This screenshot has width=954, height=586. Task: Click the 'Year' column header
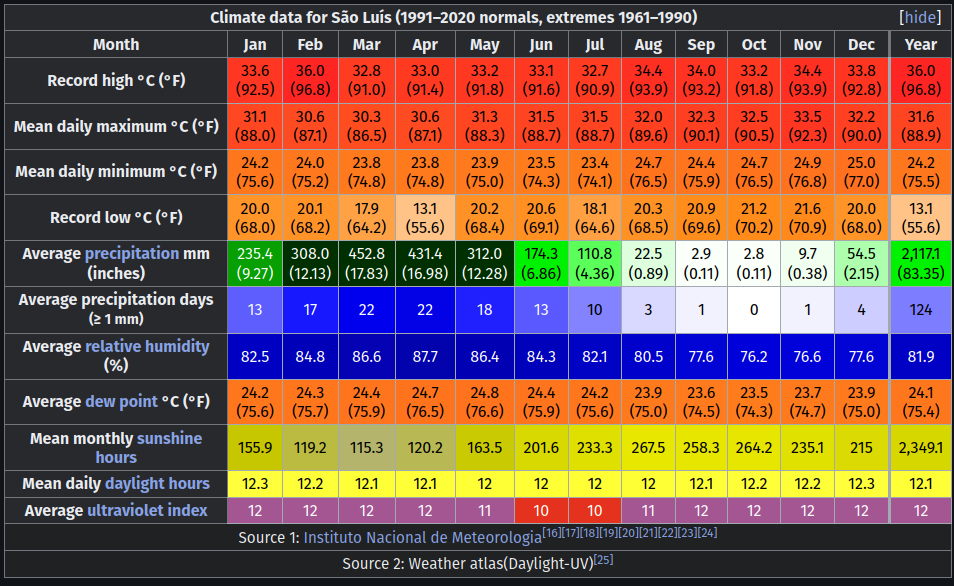[x=921, y=44]
